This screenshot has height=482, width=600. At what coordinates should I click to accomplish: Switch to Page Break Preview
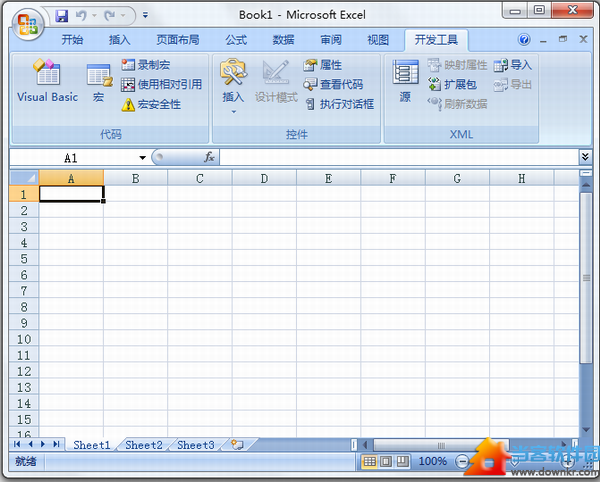tap(402, 461)
